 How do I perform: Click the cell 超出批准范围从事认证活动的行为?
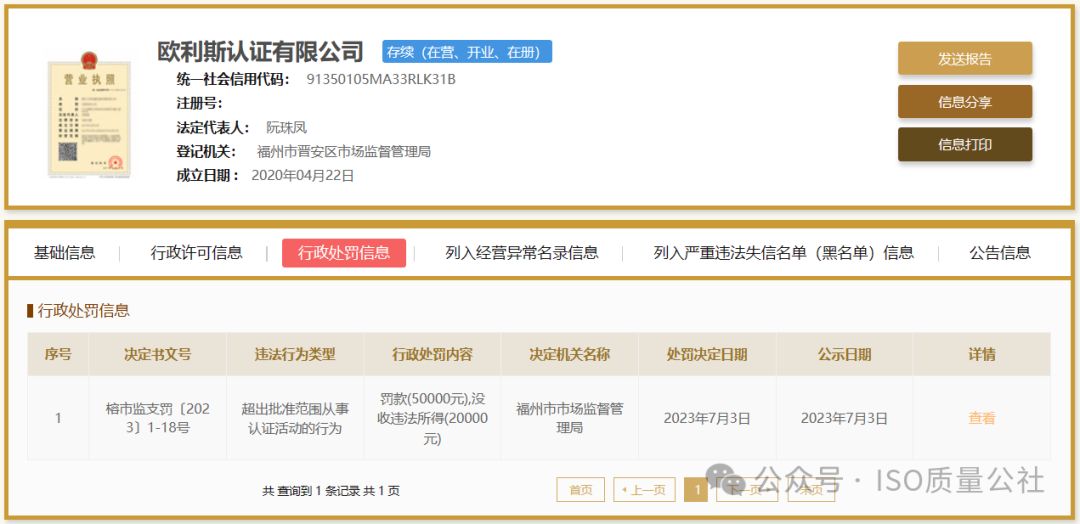[x=295, y=418]
